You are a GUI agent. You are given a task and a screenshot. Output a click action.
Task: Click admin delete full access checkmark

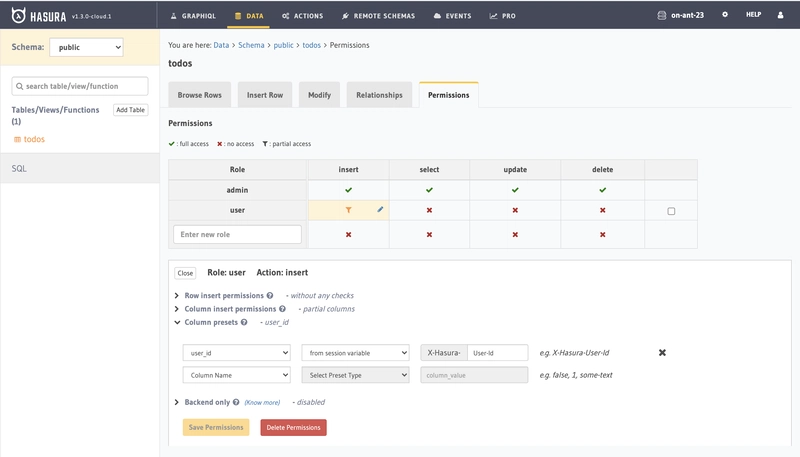click(603, 190)
